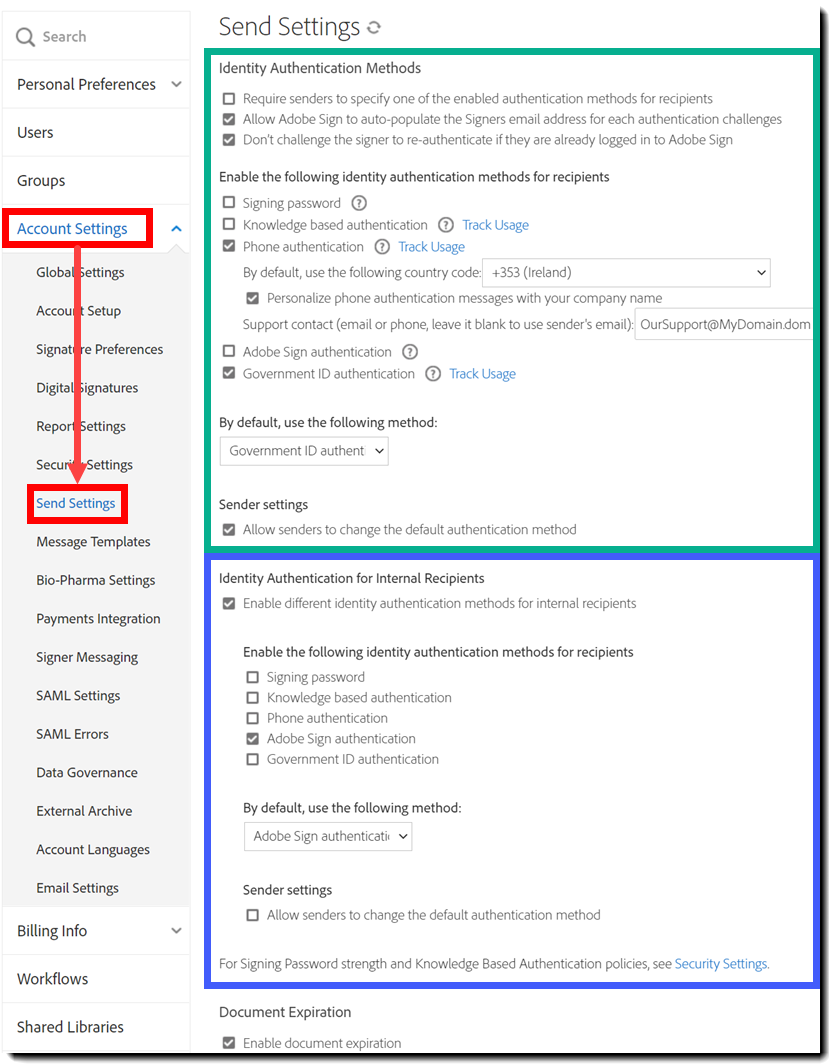
Task: Expand the Billing Info section
Action: (176, 931)
